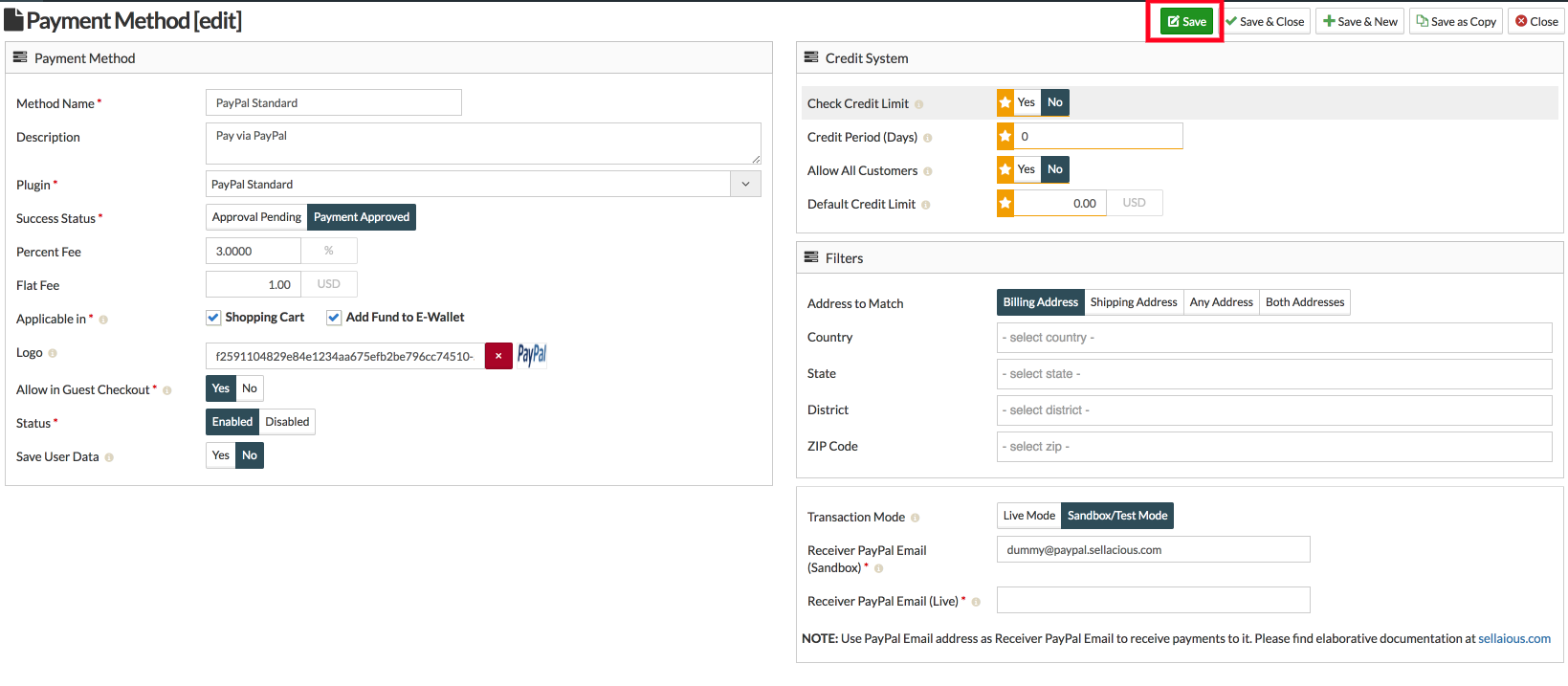Switch Transaction Mode to Live Mode
The image size is (1568, 686).
pyautogui.click(x=1028, y=516)
